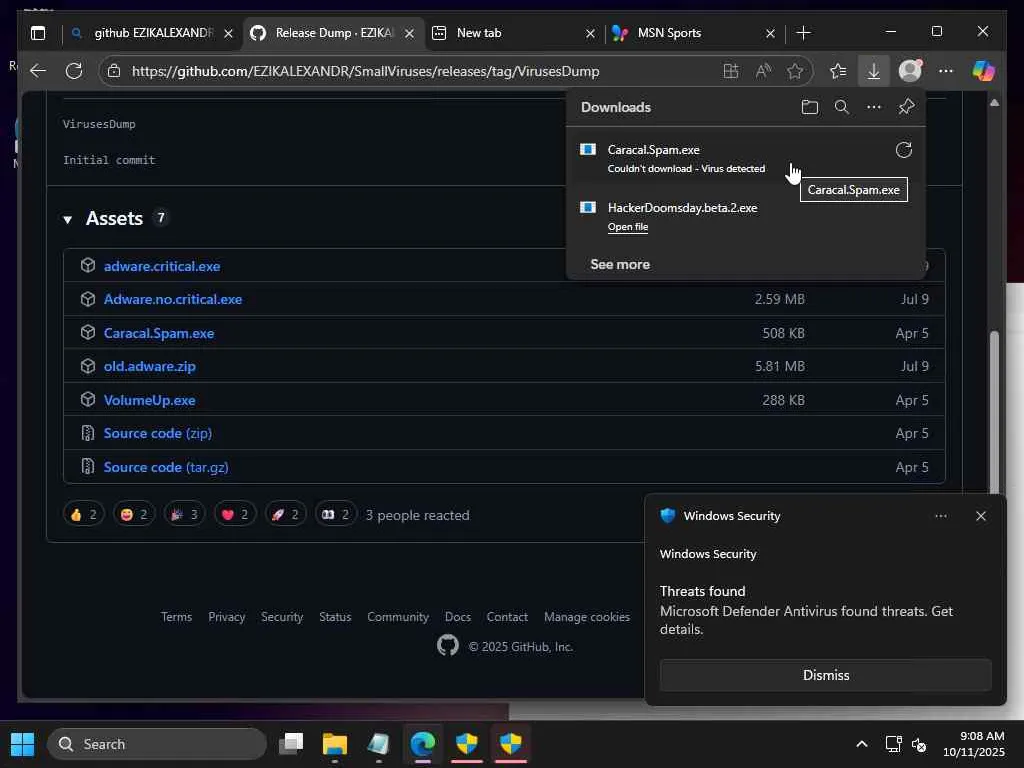1024x768 pixels.
Task: Open the Terms footer link
Action: 176,616
